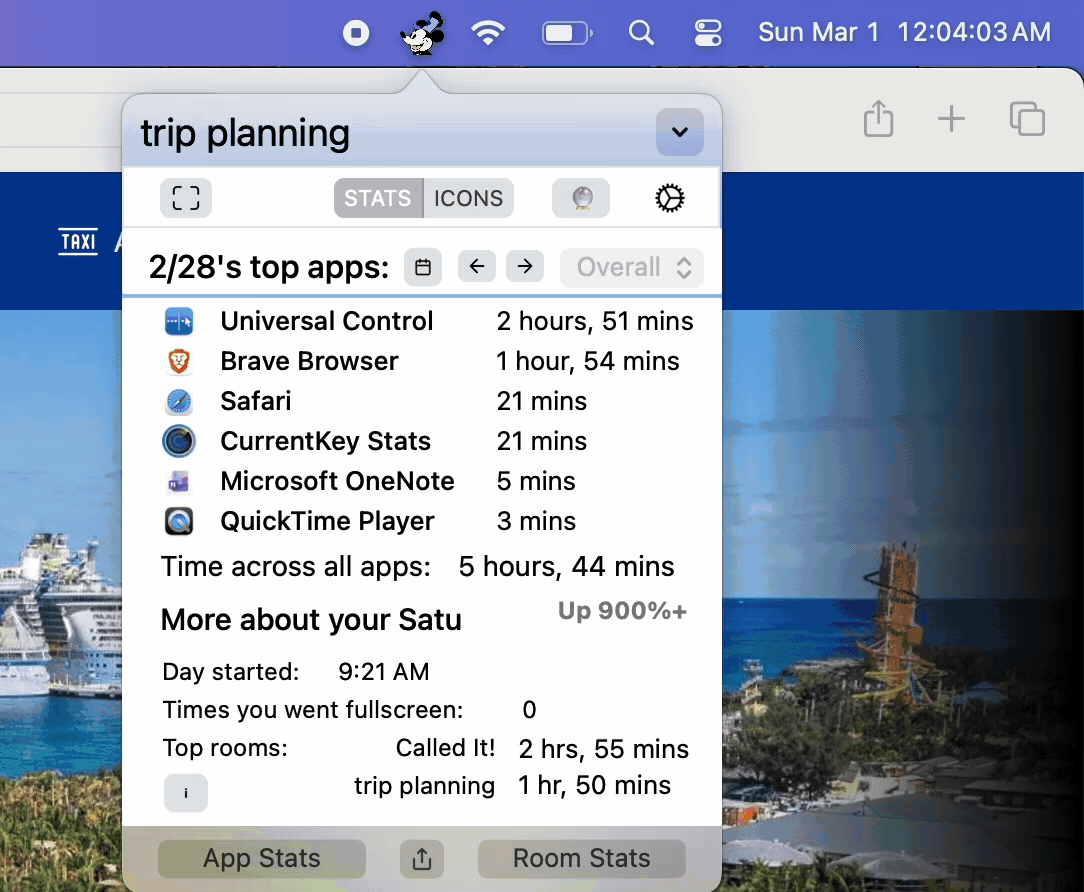The image size is (1084, 892).
Task: Go to next day with right arrow
Action: click(x=525, y=267)
